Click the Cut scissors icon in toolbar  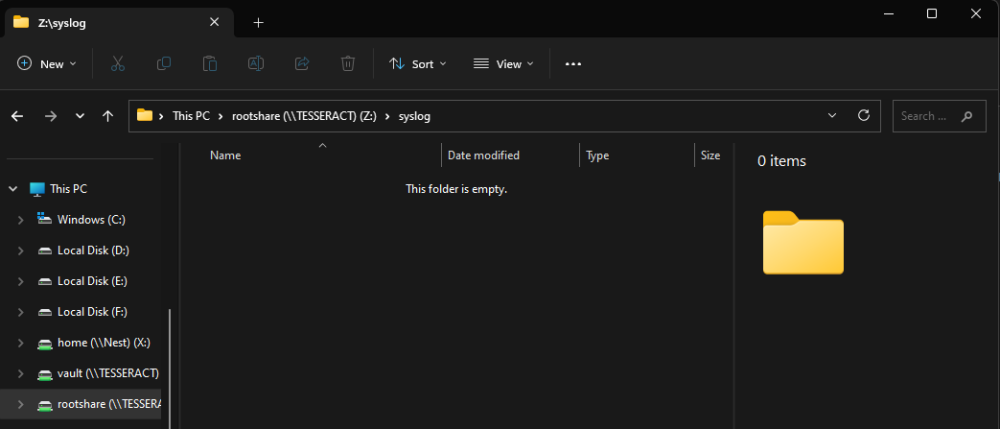(x=117, y=64)
